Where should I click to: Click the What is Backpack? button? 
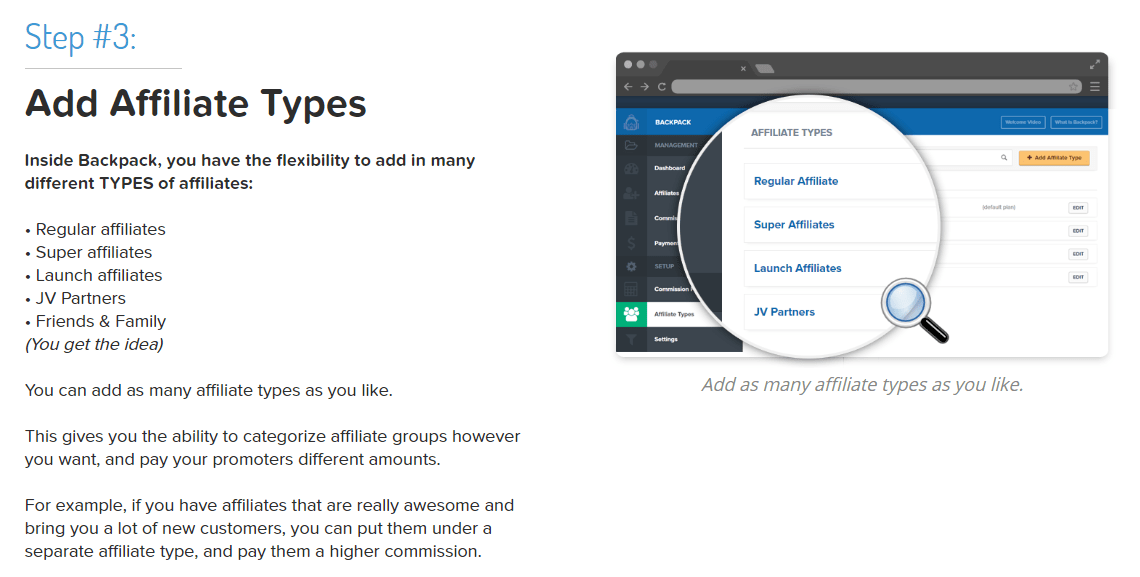pos(1077,122)
